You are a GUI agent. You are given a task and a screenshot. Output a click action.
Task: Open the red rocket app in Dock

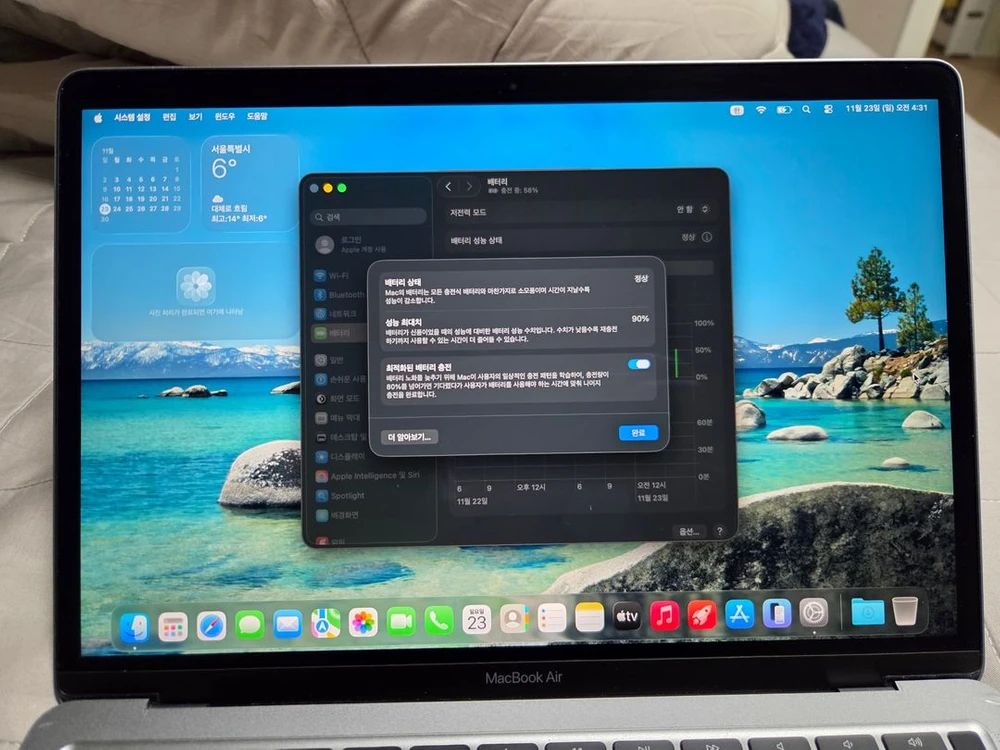pyautogui.click(x=702, y=615)
